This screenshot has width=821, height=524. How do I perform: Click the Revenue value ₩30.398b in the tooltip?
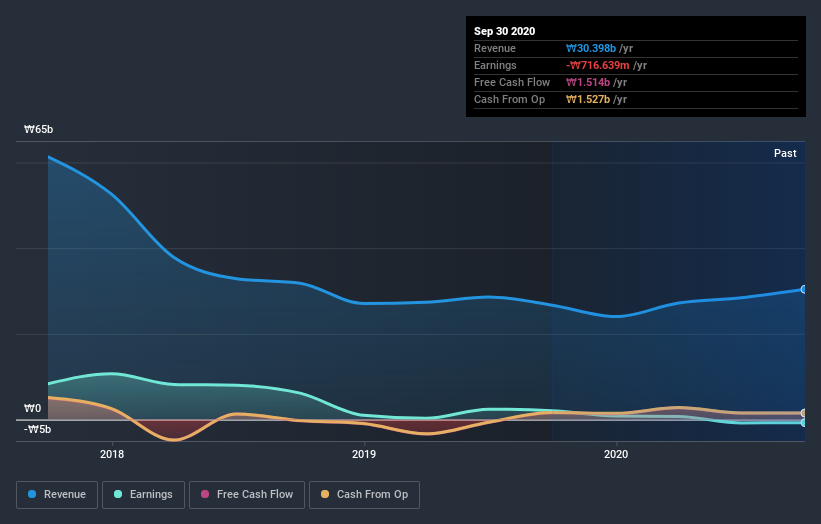591,48
